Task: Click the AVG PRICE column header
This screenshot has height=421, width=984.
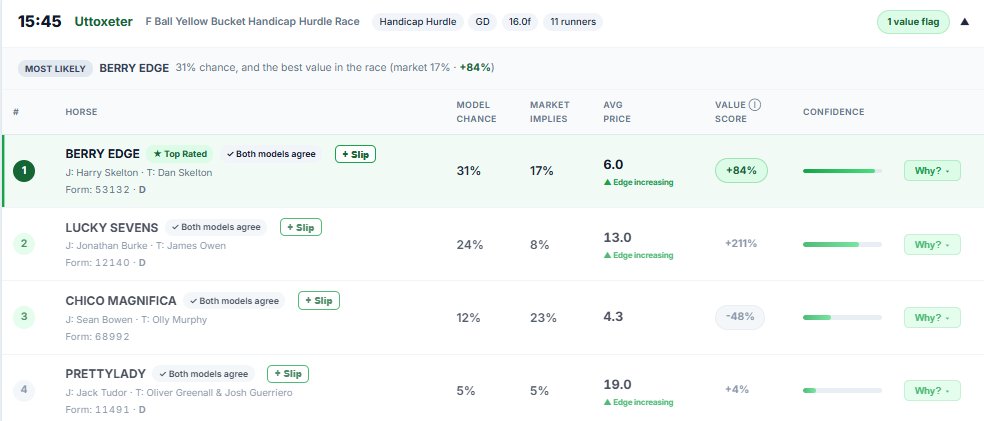Action: click(617, 112)
